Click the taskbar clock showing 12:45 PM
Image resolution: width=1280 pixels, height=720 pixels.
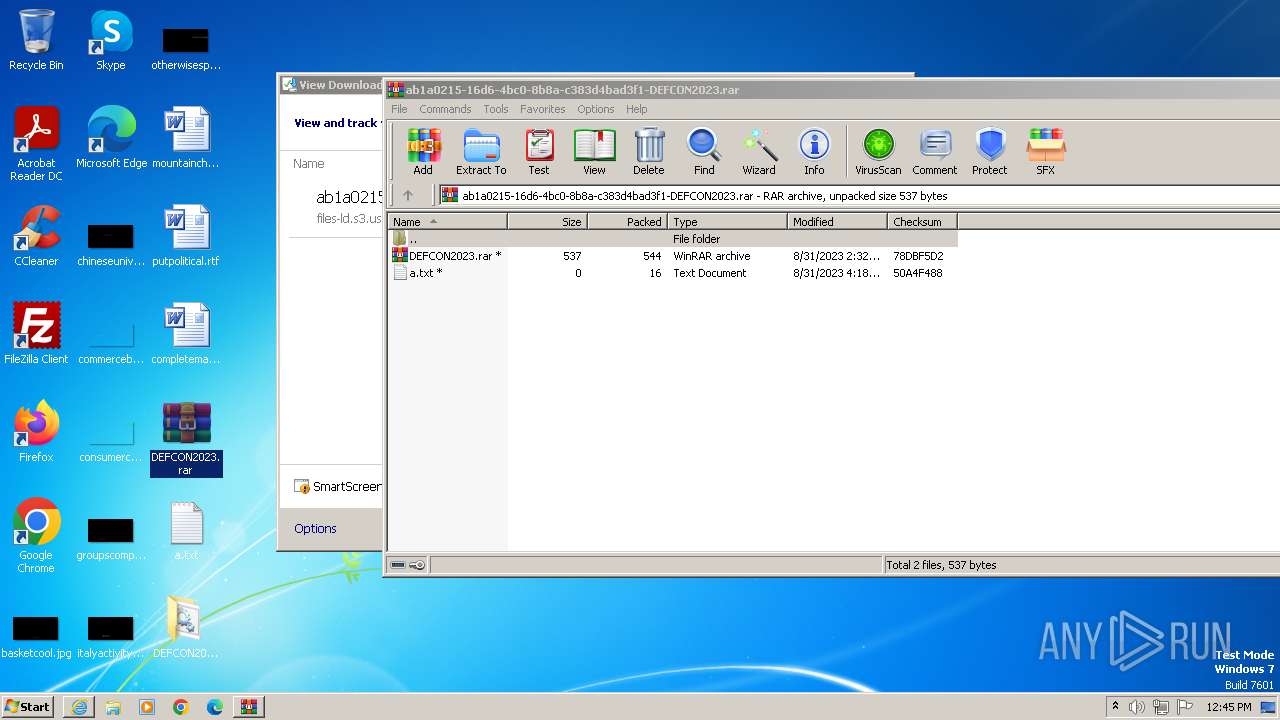pyautogui.click(x=1229, y=707)
